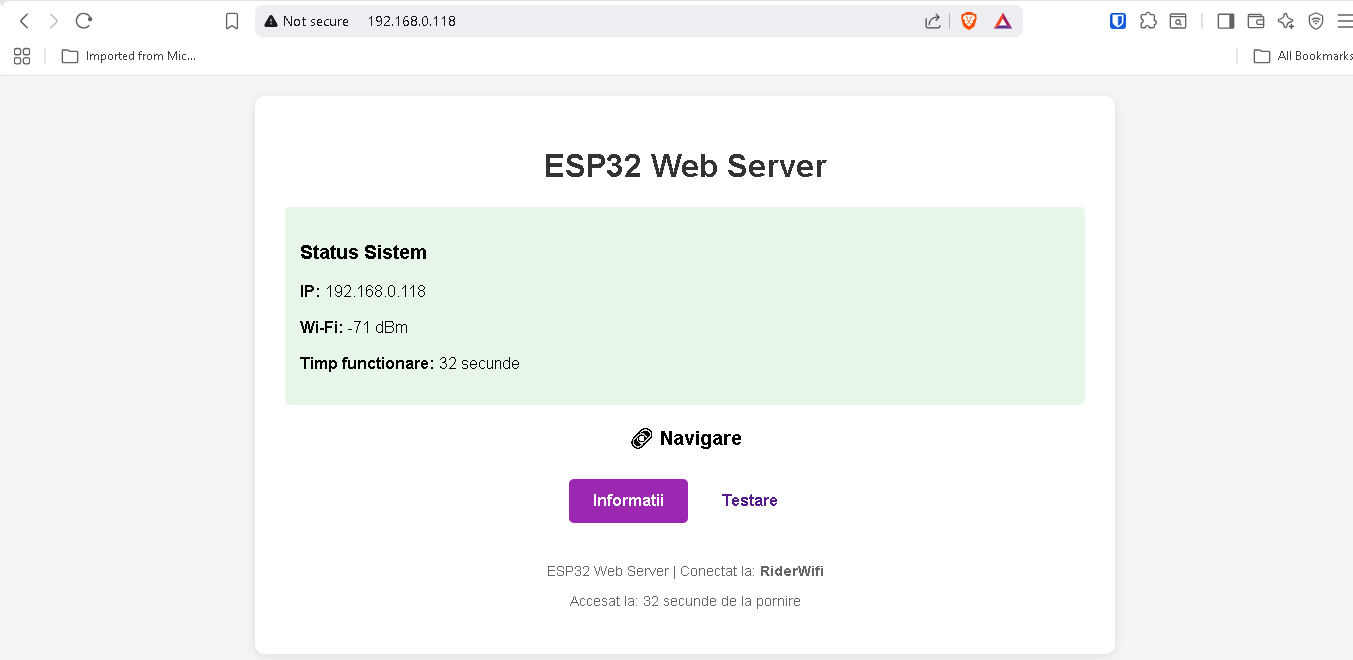Launch Leo AI sparkle icon
This screenshot has height=660, width=1353.
pos(1286,21)
